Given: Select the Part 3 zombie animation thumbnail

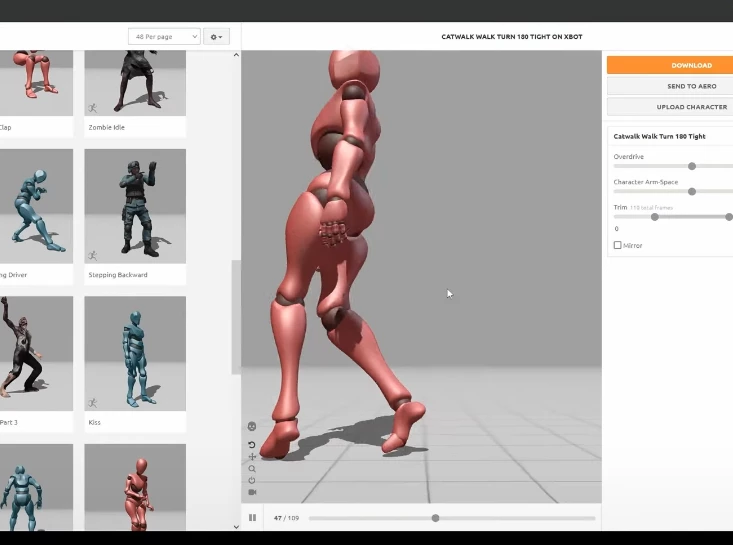Looking at the screenshot, I should click(36, 353).
